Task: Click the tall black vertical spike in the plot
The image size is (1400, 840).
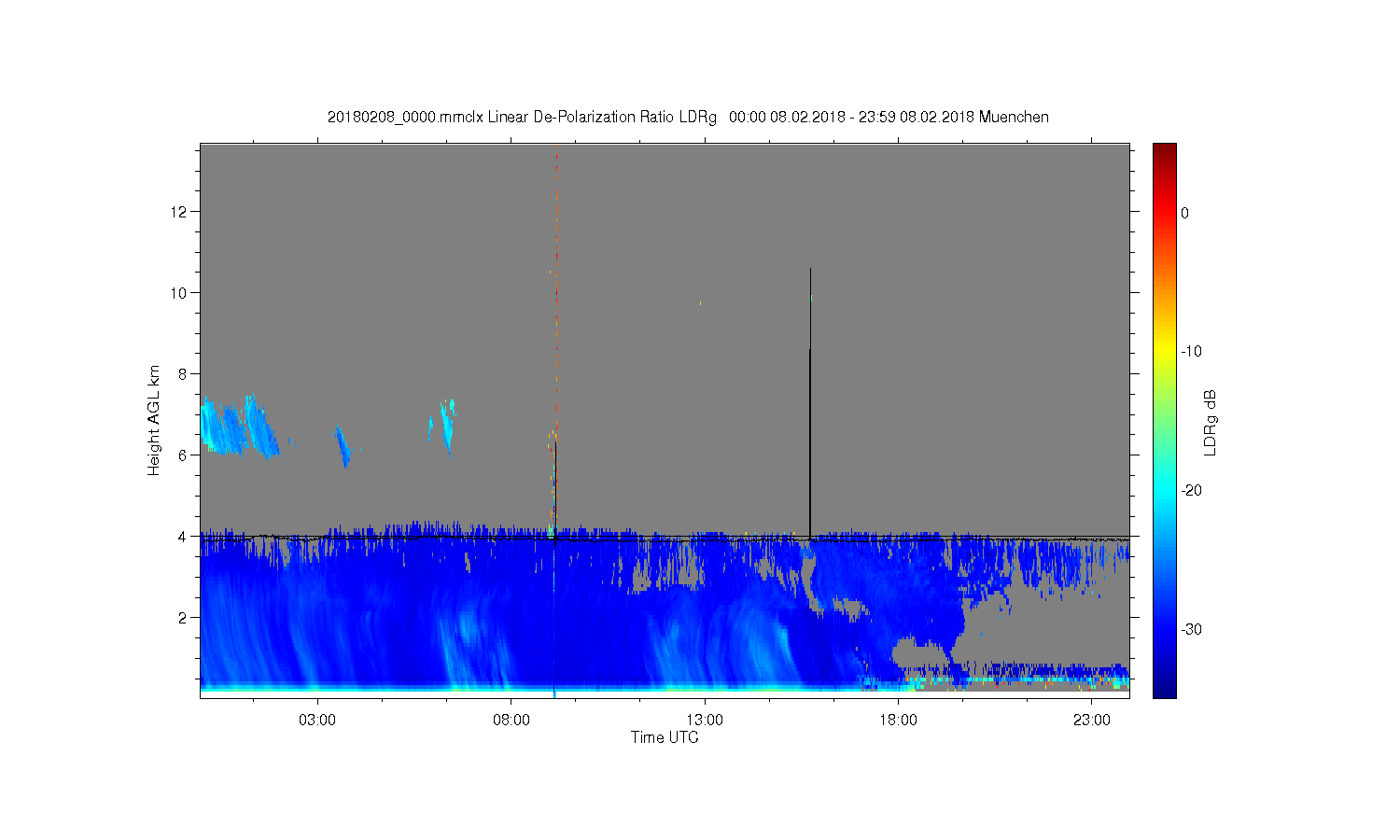Action: pos(810,403)
